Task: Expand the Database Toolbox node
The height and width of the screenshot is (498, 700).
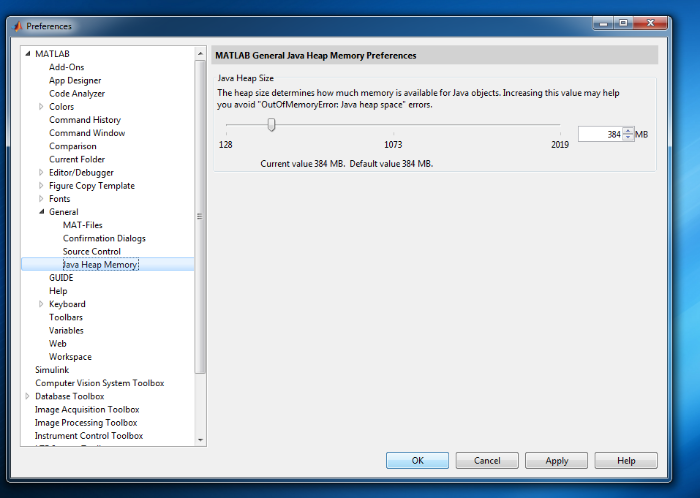Action: [x=27, y=396]
